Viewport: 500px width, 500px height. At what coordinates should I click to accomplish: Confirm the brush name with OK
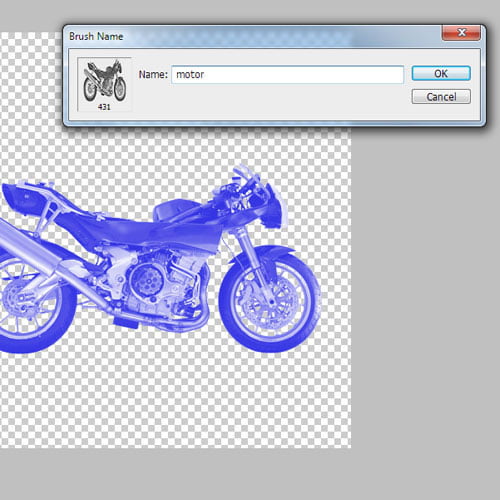441,73
